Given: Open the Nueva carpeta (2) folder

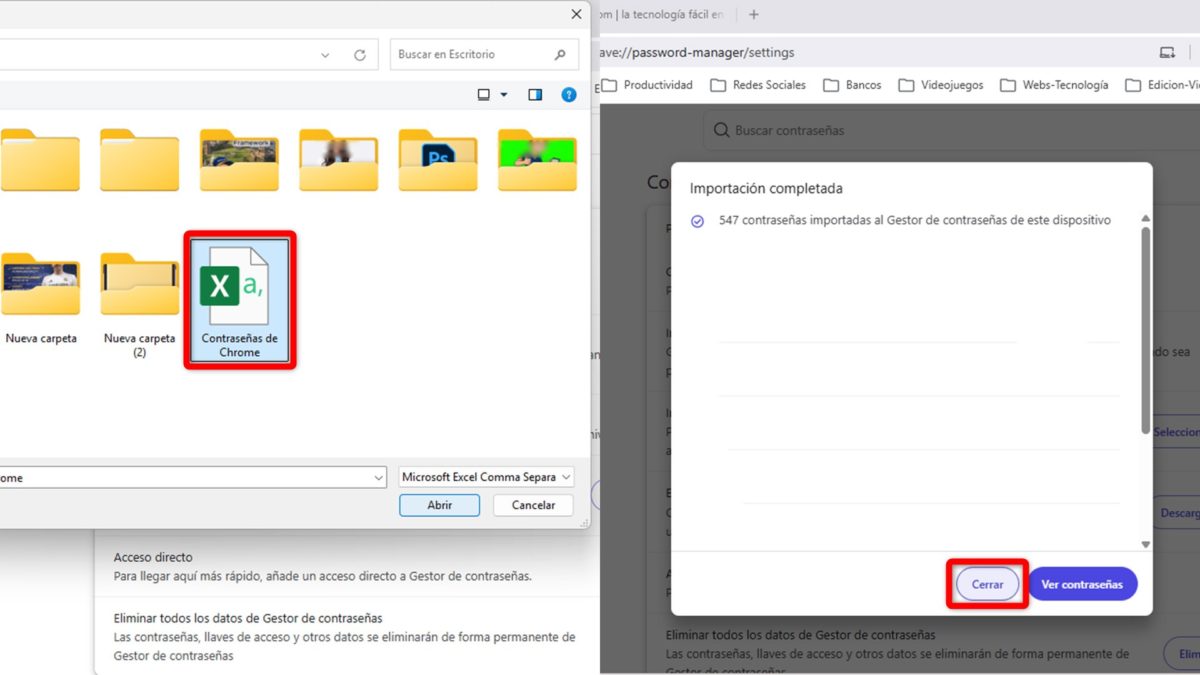Looking at the screenshot, I should [x=139, y=304].
